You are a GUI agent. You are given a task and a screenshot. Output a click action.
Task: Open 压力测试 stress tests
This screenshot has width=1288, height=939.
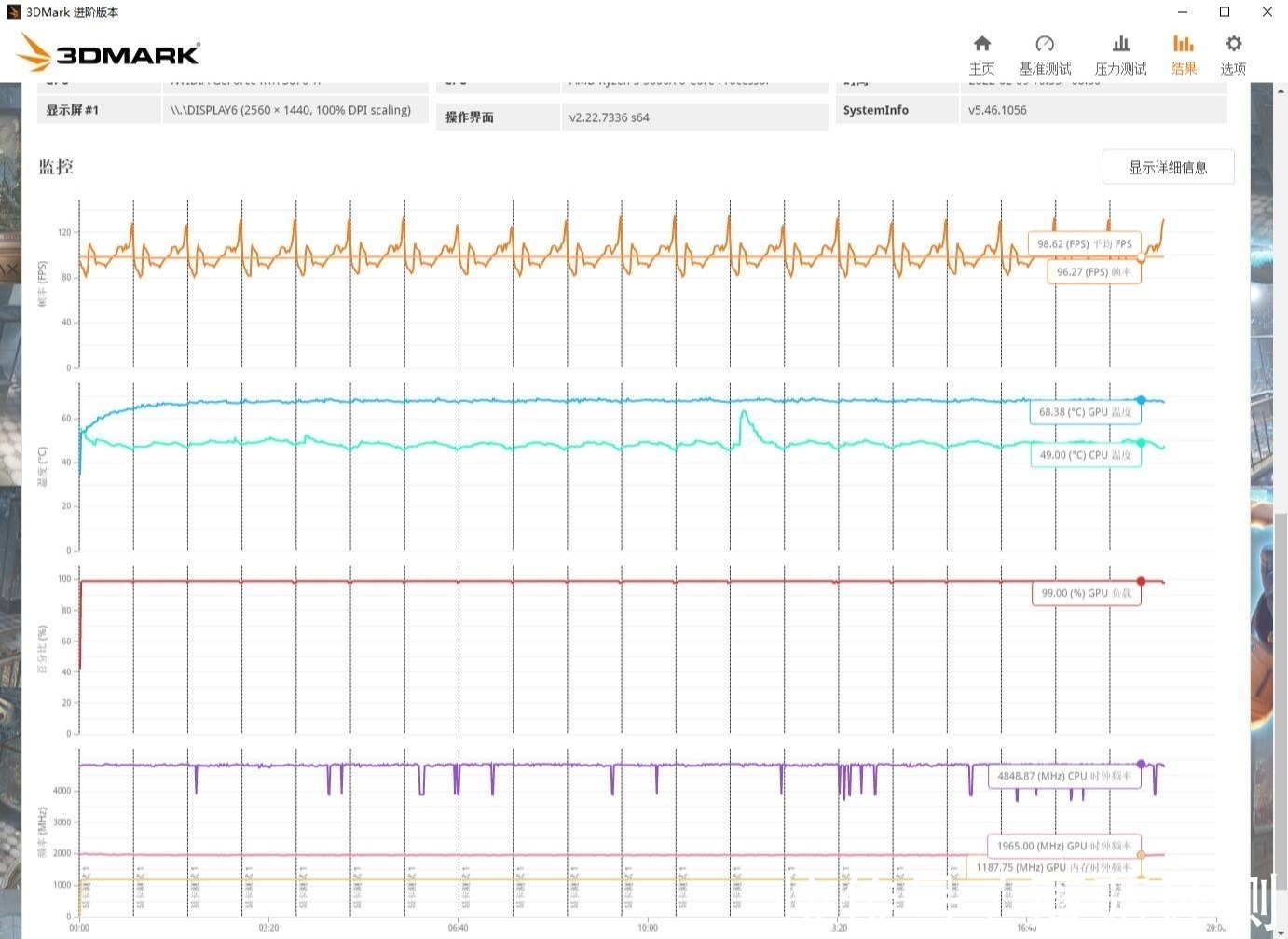[x=1120, y=55]
